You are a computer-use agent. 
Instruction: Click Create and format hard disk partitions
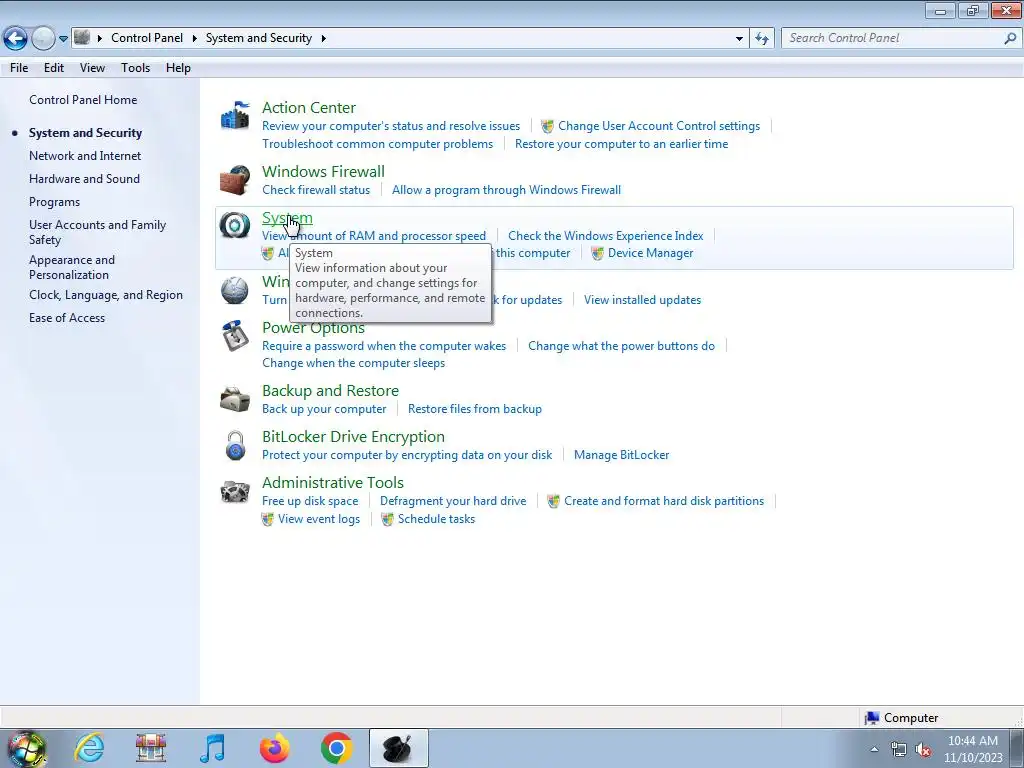[664, 501]
